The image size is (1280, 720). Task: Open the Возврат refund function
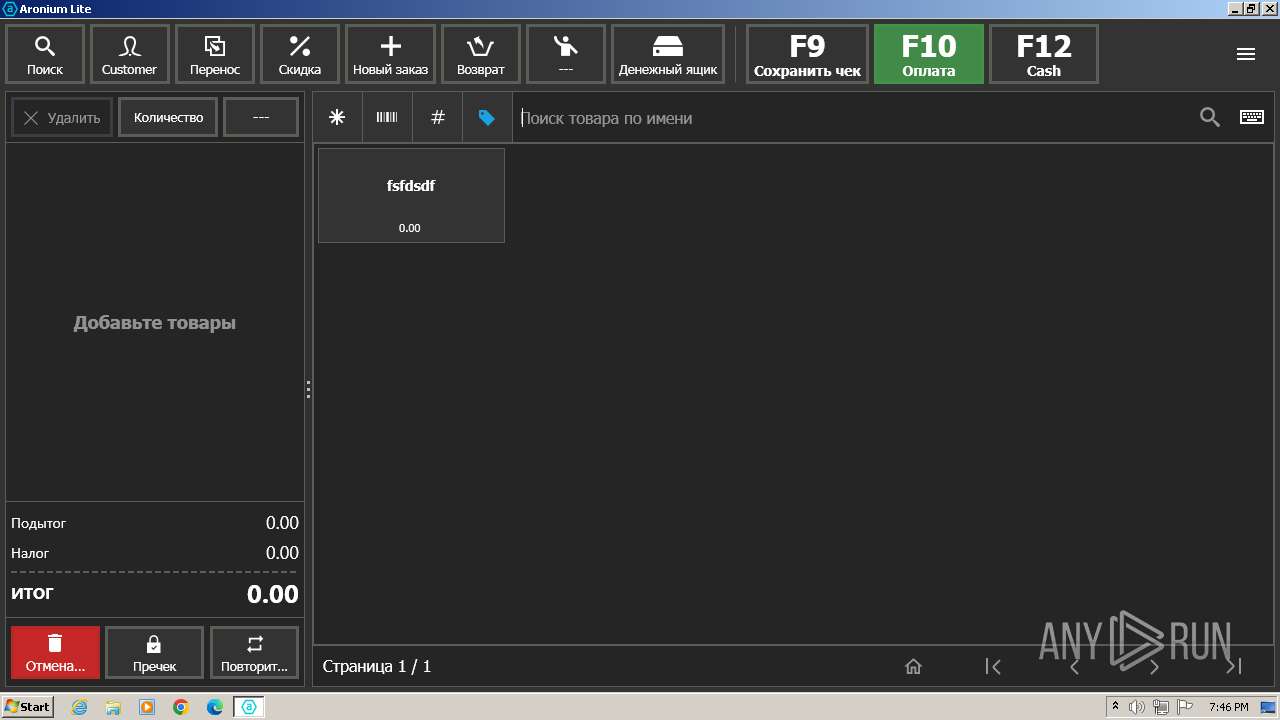coord(481,54)
